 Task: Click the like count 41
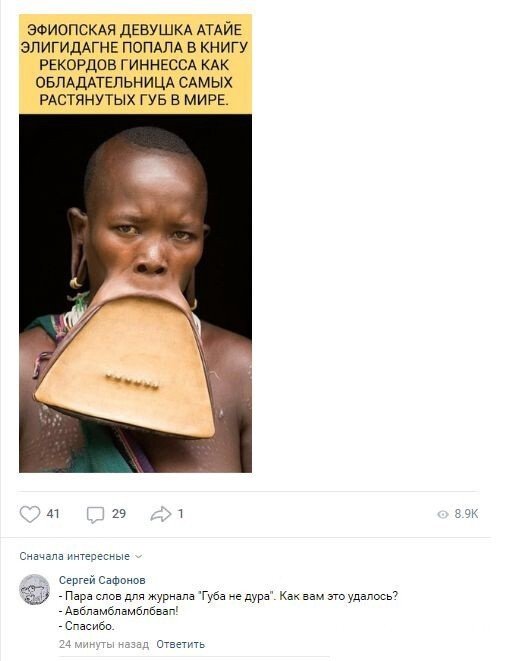tap(53, 514)
